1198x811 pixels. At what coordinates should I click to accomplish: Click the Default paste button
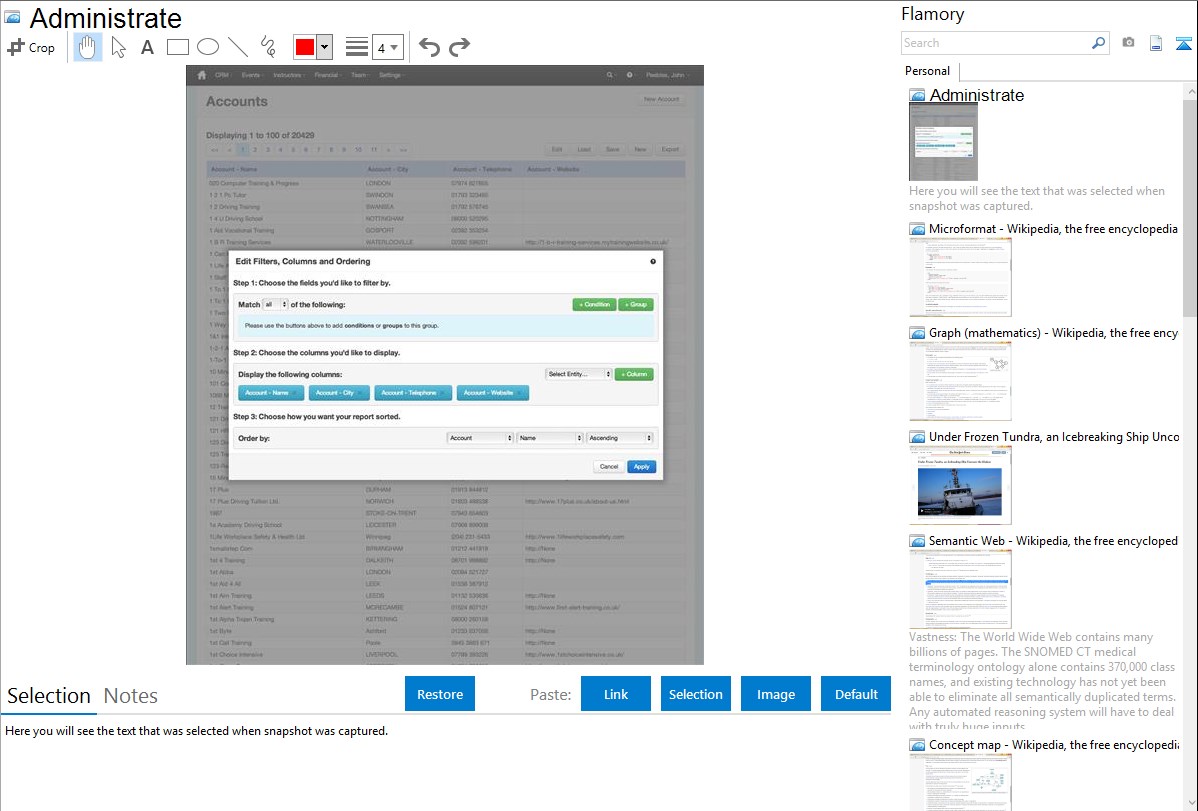pos(856,694)
